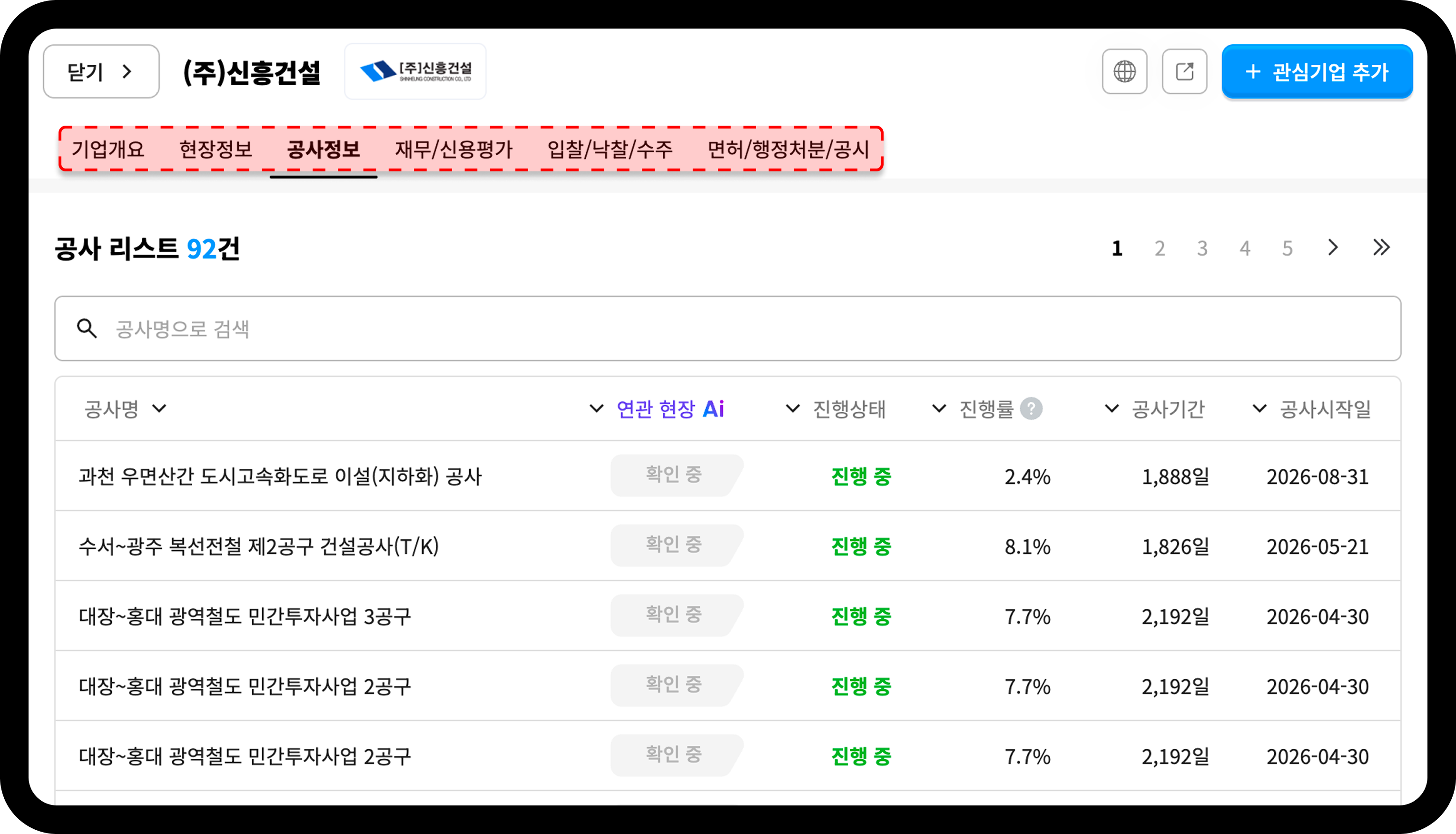Click 진행 중 status in 3공구 row

(x=861, y=617)
